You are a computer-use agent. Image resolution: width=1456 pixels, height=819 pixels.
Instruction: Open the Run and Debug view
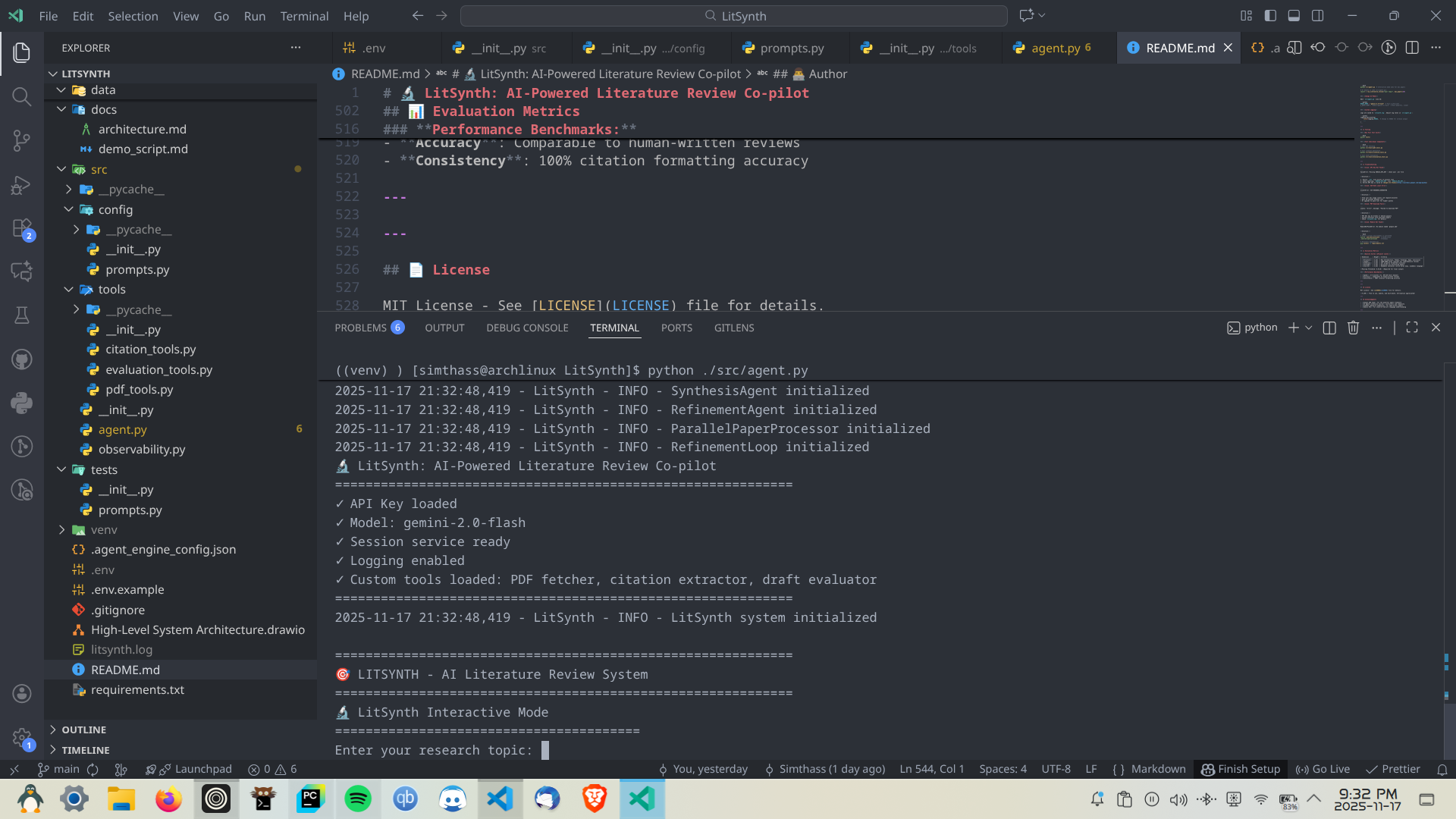click(x=22, y=185)
